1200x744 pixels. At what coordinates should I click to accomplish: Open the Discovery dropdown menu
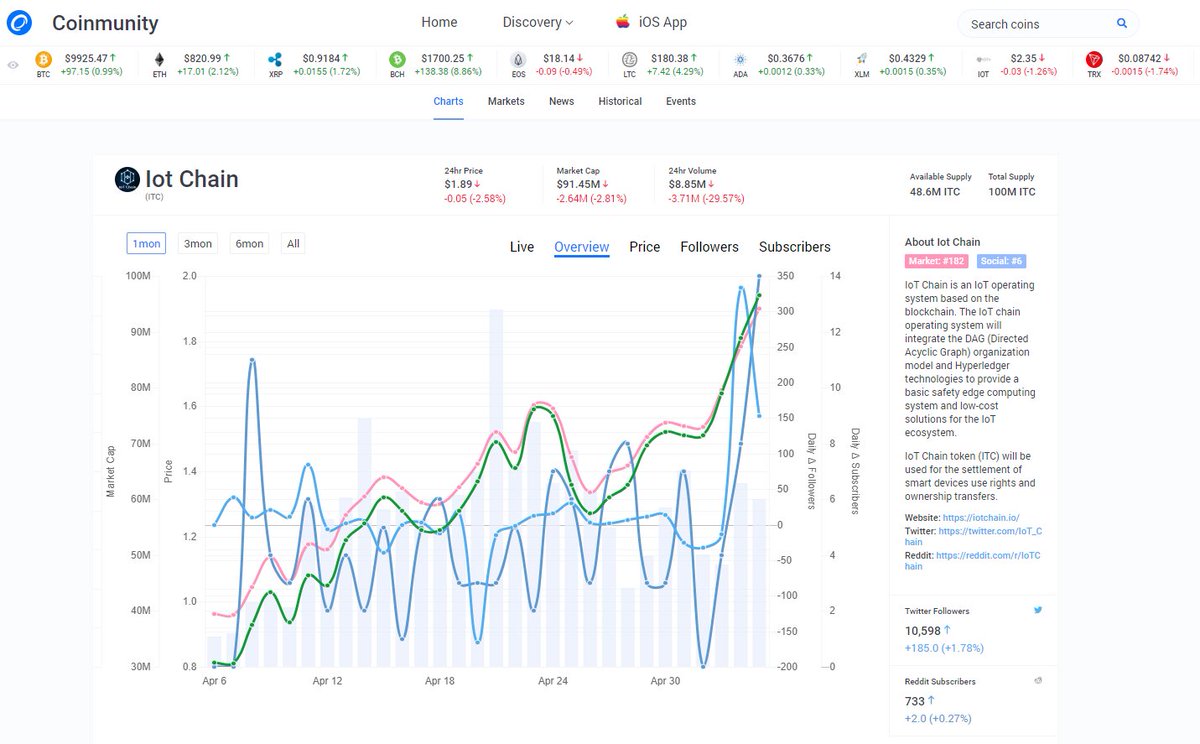tap(538, 22)
